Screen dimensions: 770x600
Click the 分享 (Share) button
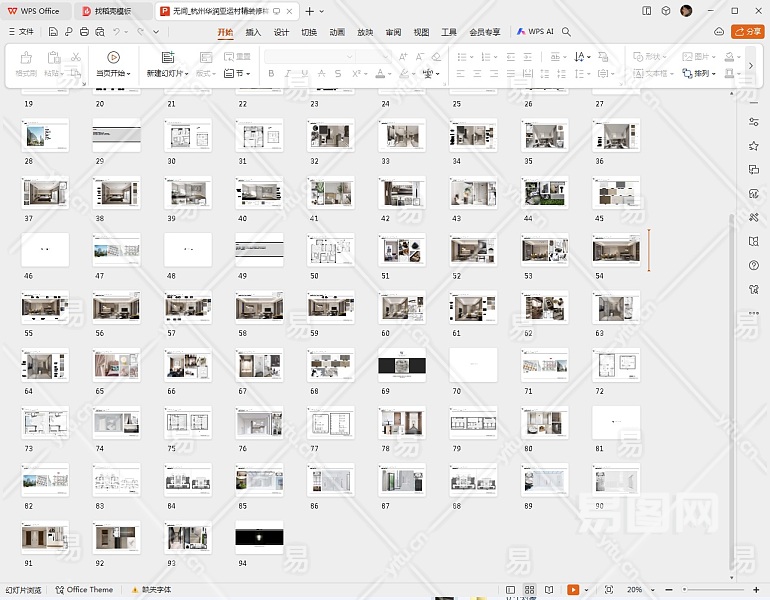point(747,32)
